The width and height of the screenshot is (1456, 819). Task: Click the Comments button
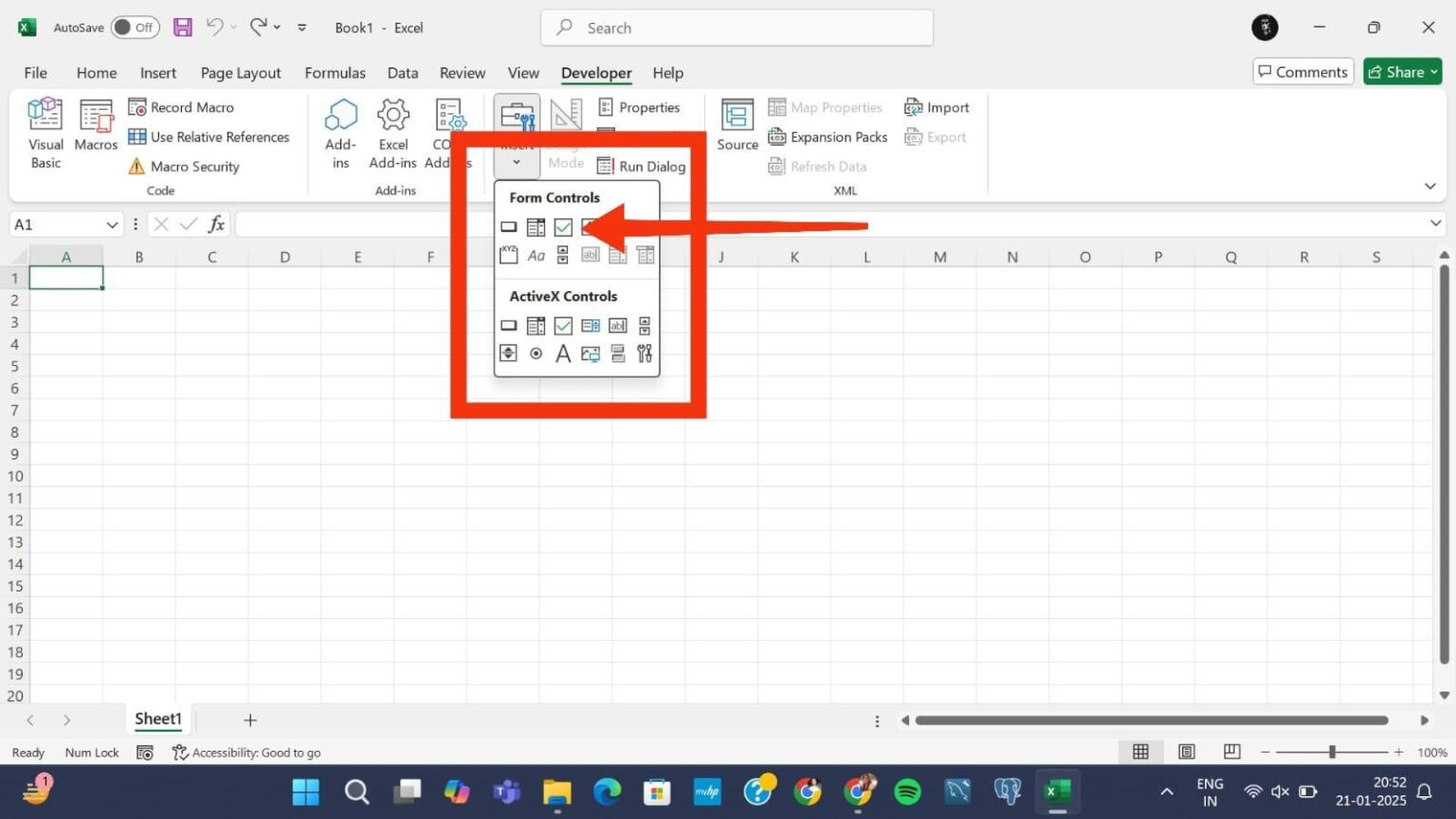click(x=1302, y=72)
